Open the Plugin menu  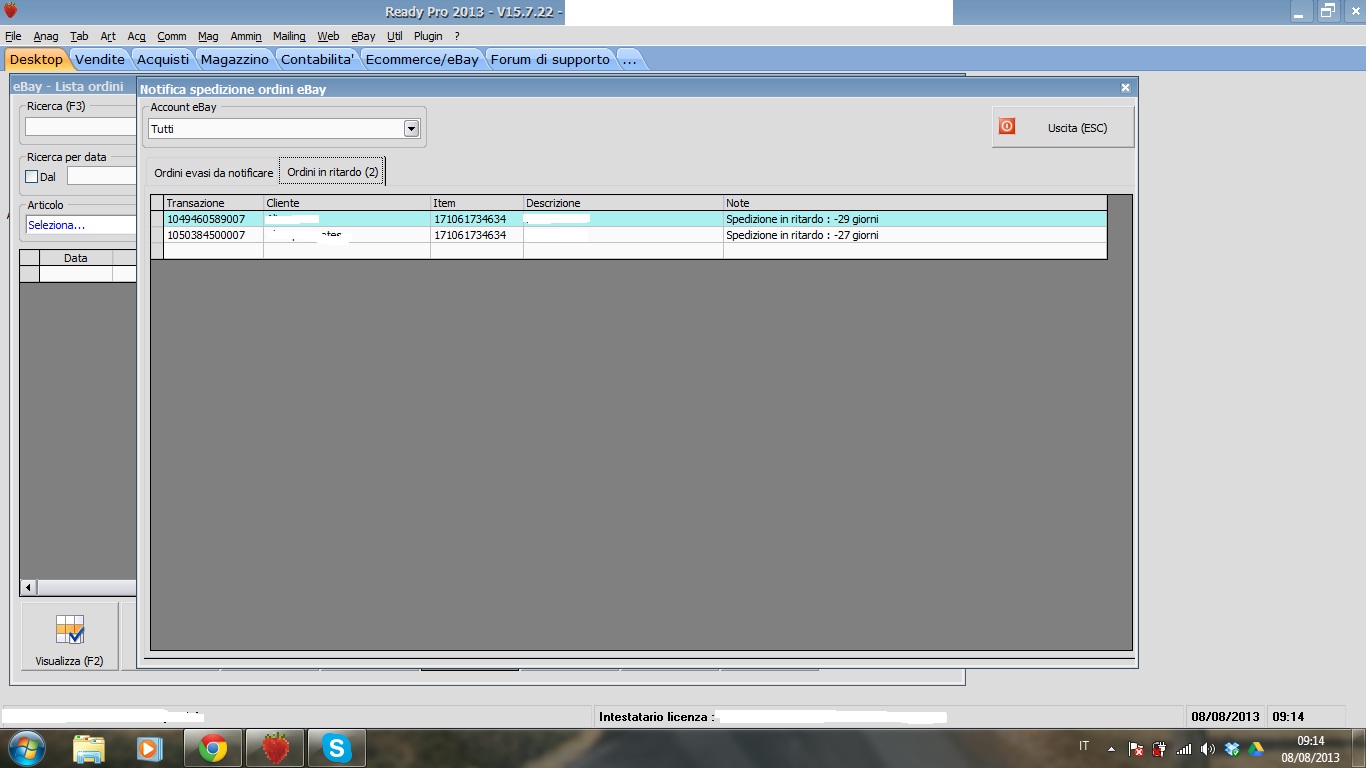(428, 36)
